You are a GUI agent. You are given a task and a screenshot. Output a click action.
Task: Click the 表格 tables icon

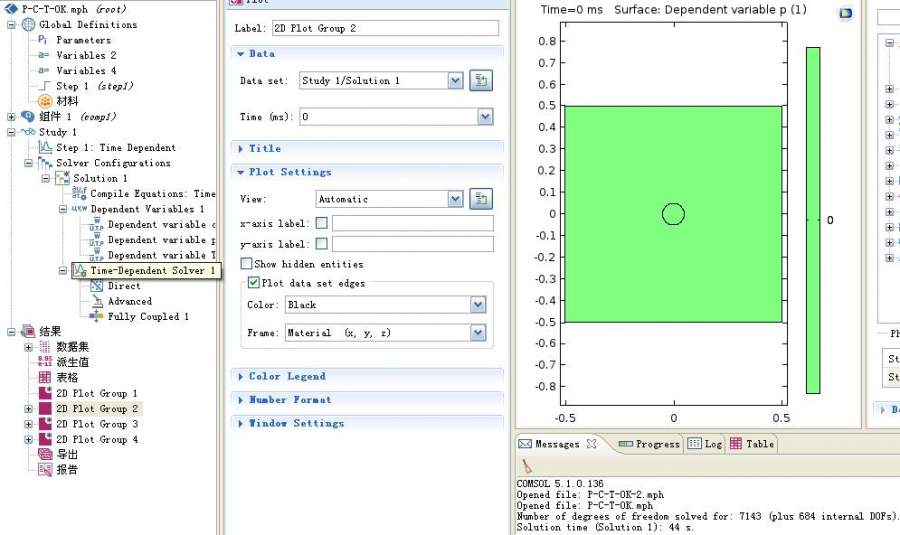pos(45,377)
